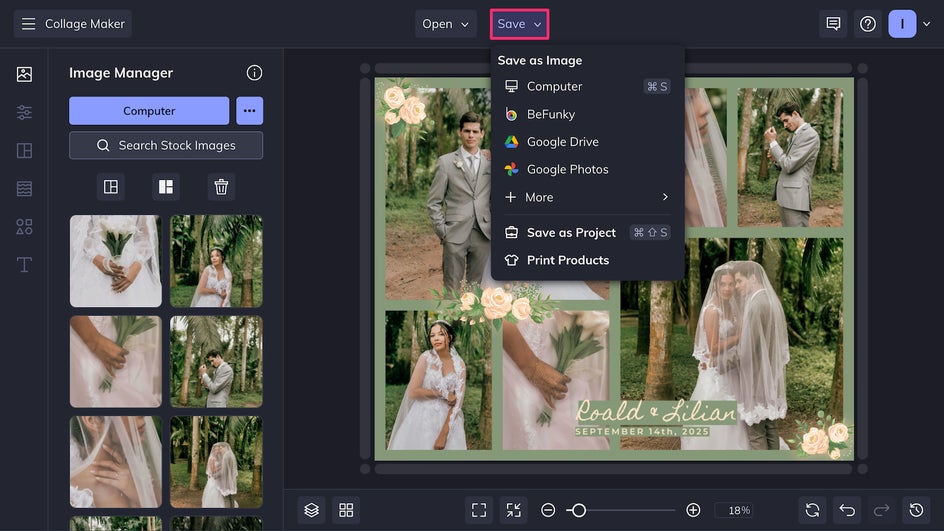Save image to Google Drive
Image resolution: width=944 pixels, height=531 pixels.
pos(587,141)
